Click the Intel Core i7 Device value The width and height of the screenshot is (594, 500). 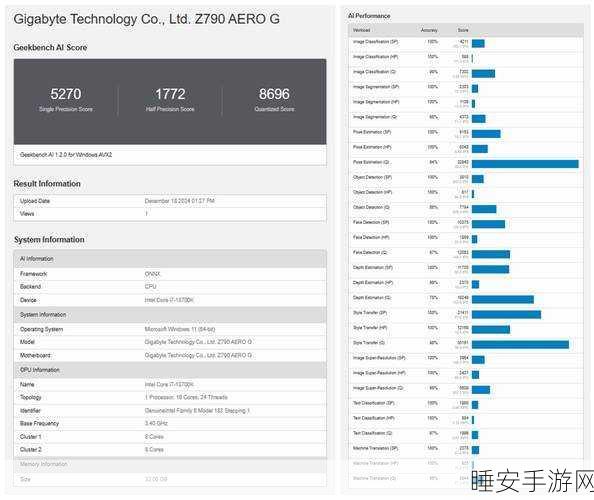click(x=169, y=300)
